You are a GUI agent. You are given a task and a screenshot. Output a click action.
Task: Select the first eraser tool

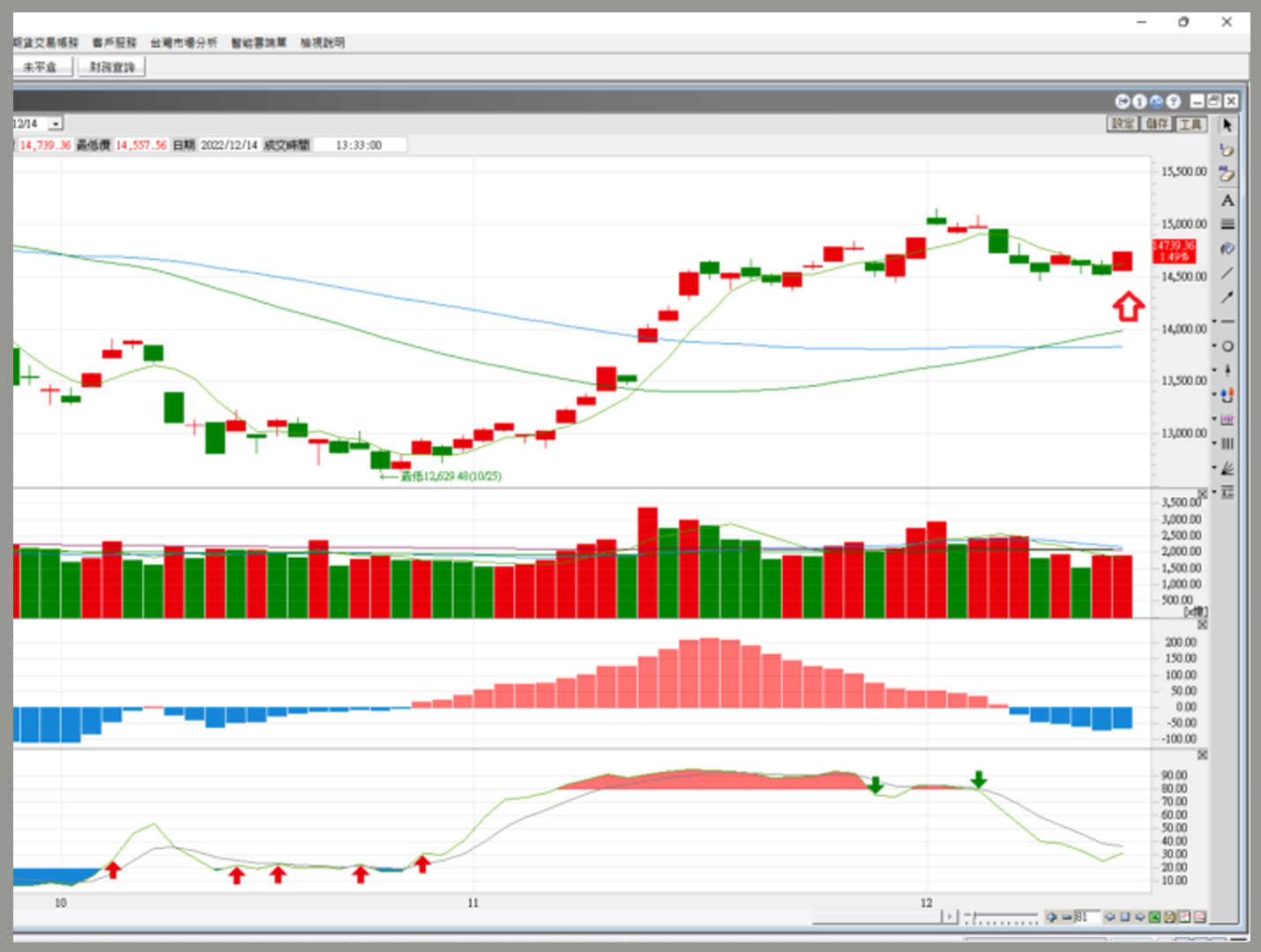tap(1227, 150)
